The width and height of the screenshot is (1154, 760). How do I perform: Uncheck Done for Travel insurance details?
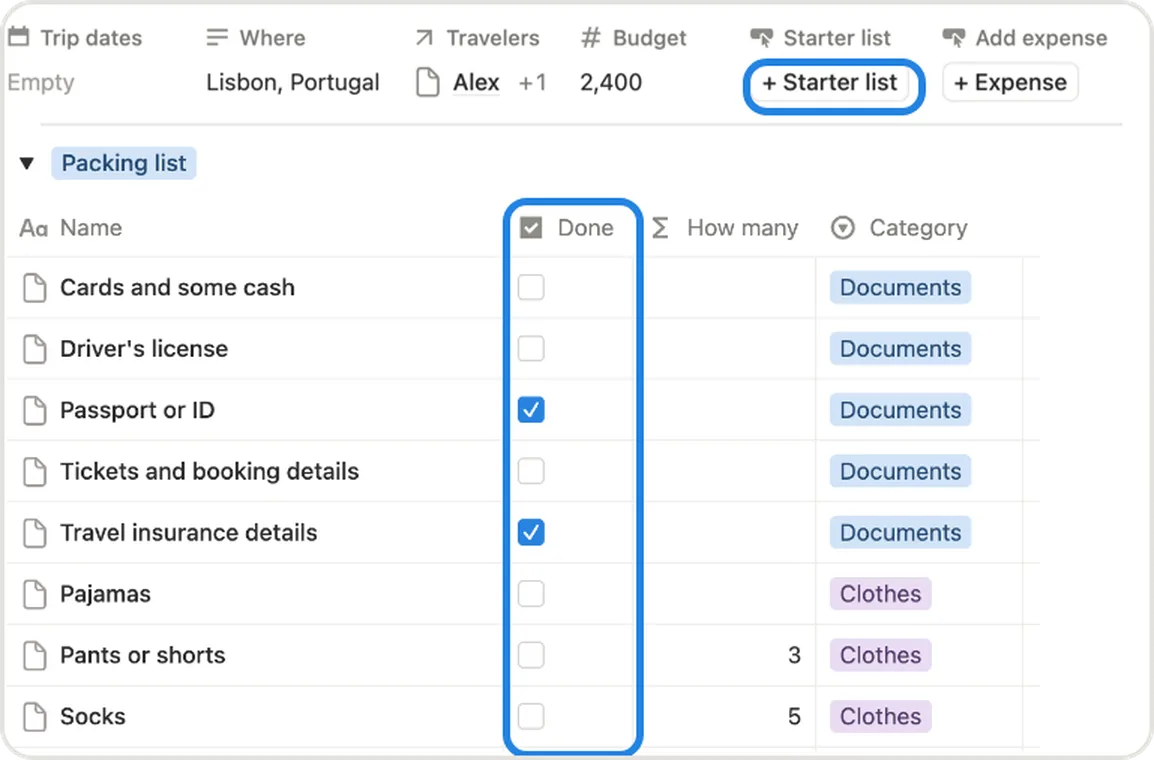click(x=531, y=533)
